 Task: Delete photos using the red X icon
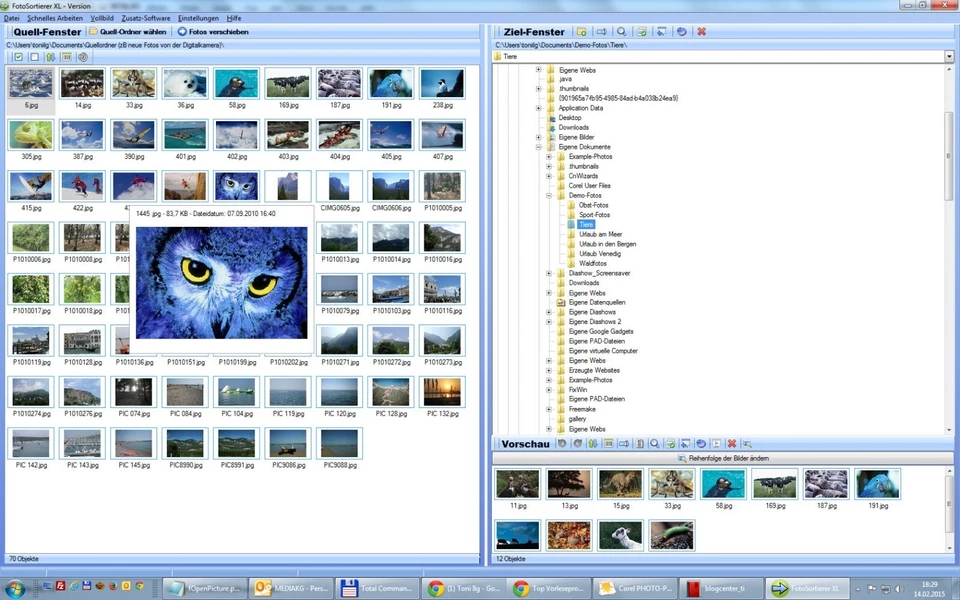click(x=702, y=31)
